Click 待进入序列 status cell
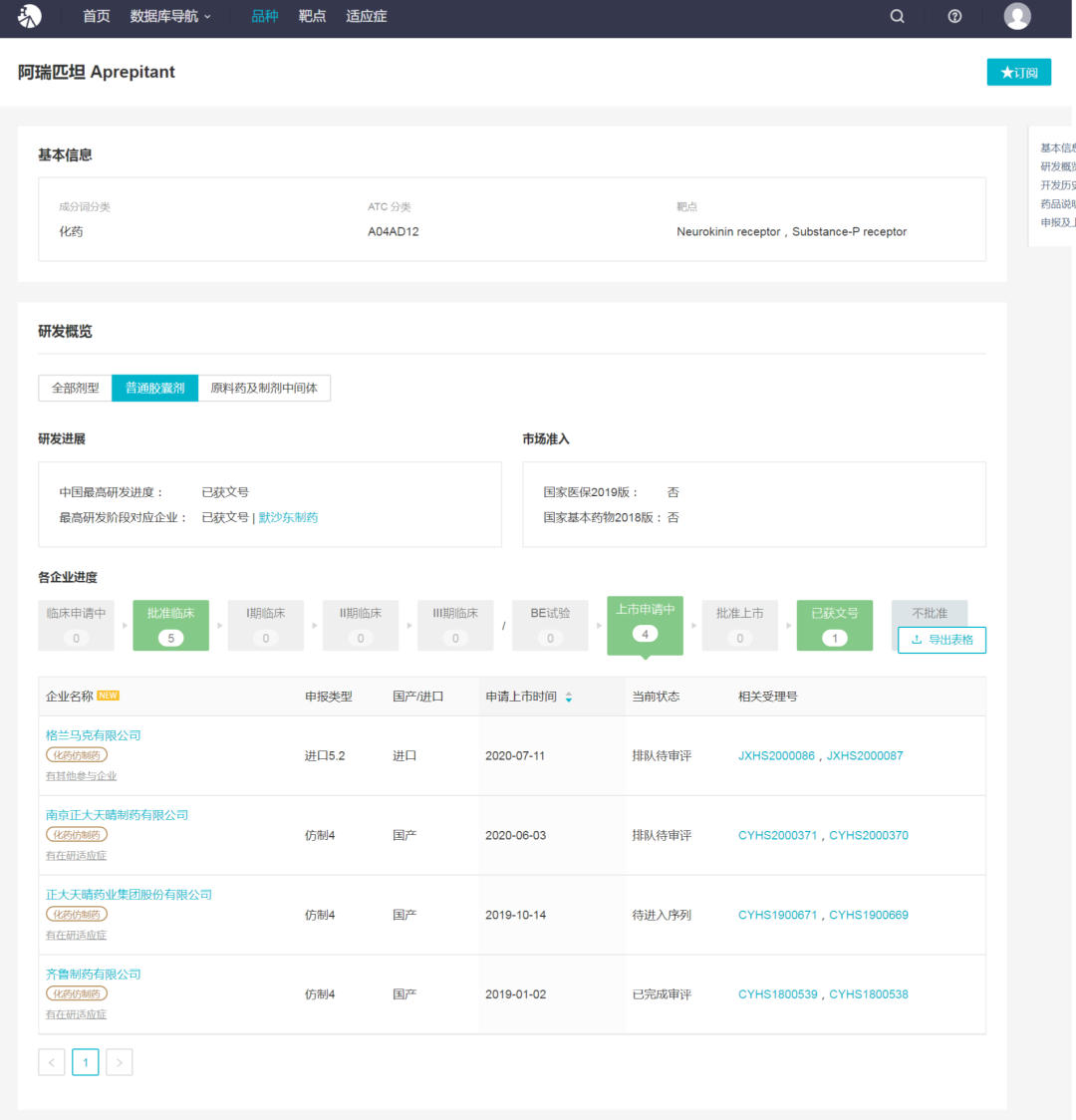 pyautogui.click(x=662, y=915)
